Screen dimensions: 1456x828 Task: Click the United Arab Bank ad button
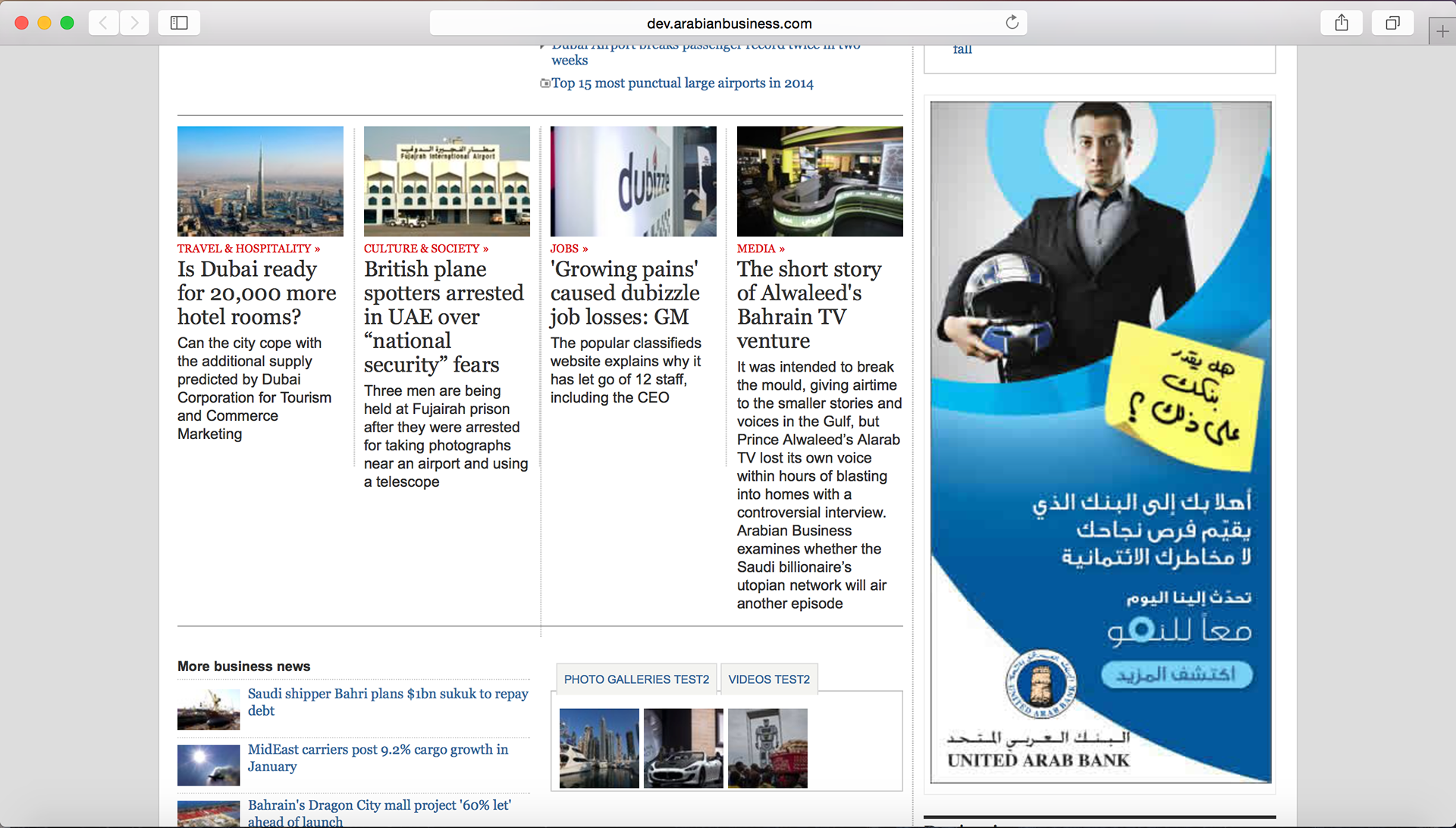point(1176,674)
